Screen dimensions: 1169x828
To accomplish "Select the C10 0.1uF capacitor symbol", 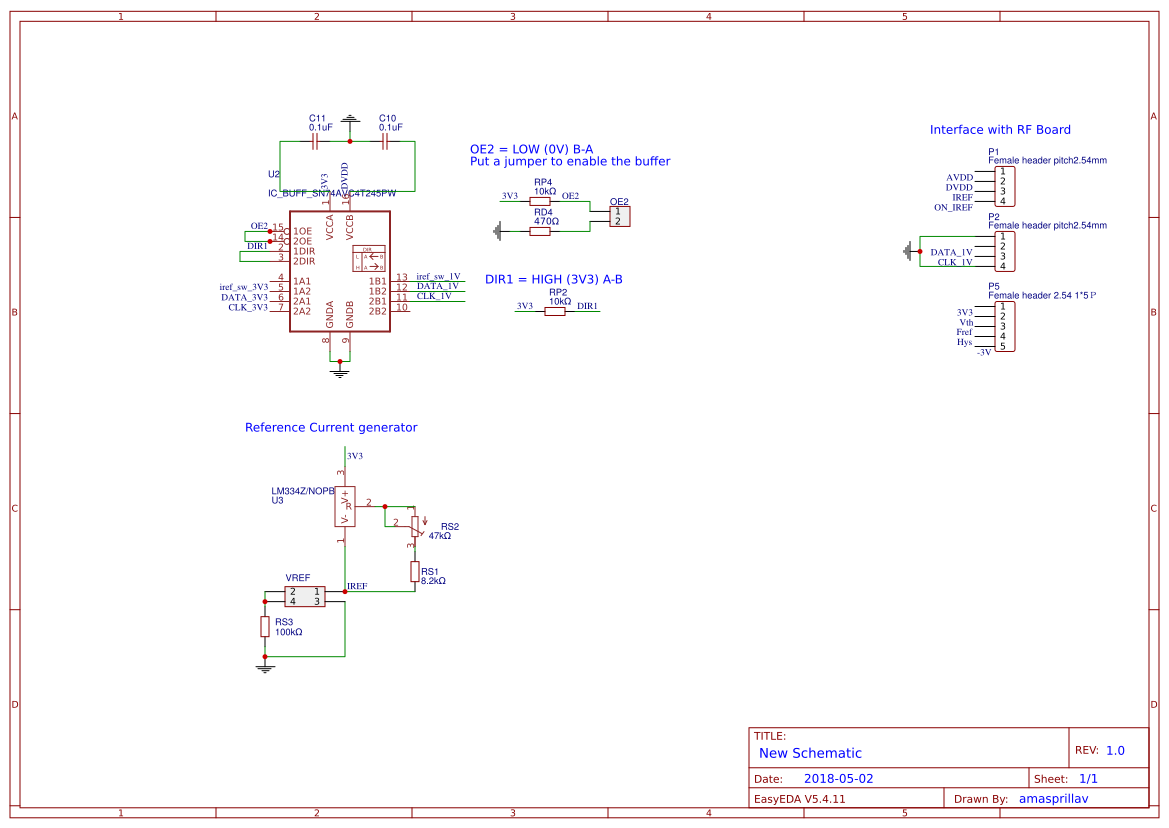I will pos(385,141).
